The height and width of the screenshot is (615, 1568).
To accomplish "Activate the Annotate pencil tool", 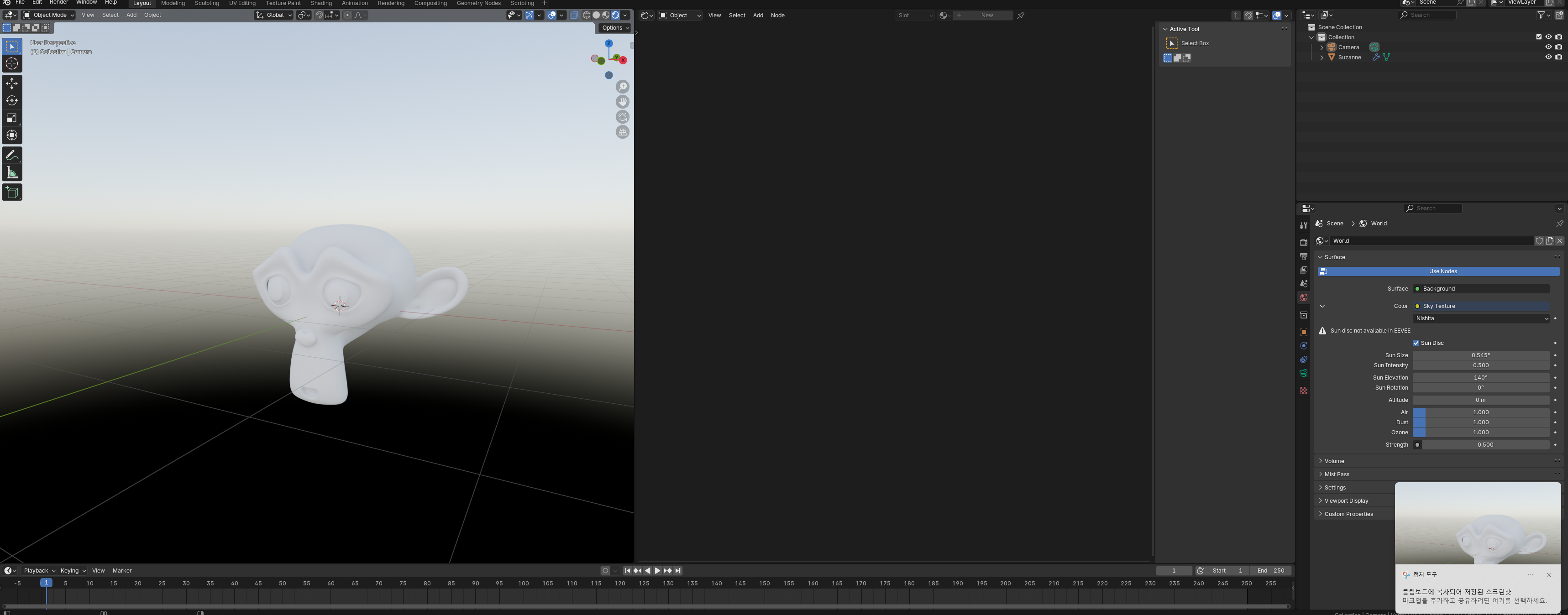I will click(x=11, y=156).
